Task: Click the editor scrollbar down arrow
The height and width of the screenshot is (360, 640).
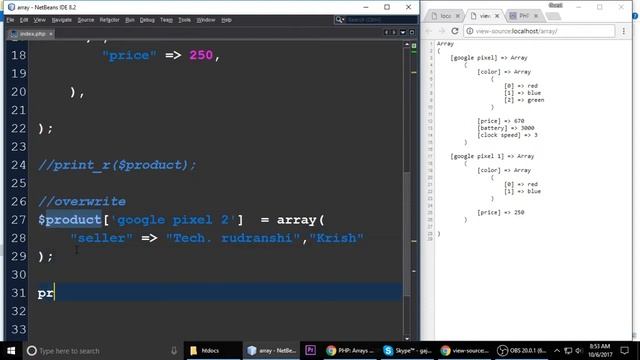Action: (x=407, y=338)
